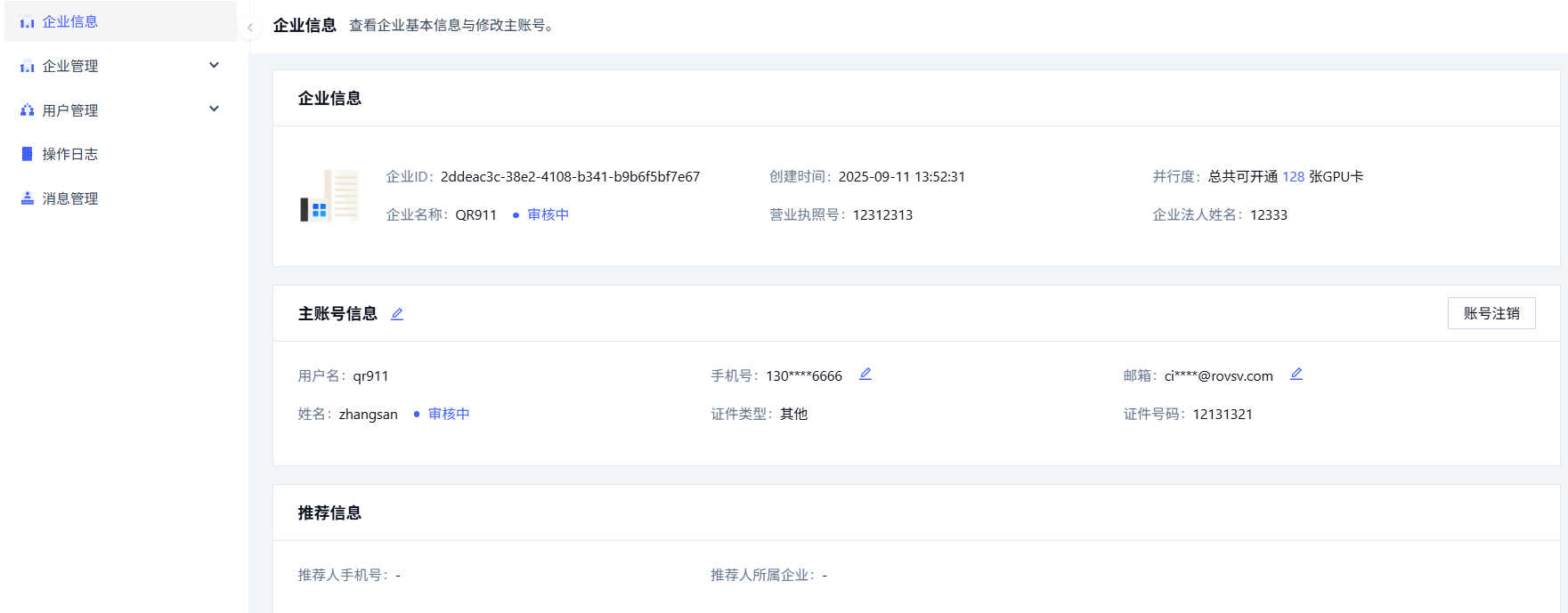Image resolution: width=1568 pixels, height=613 pixels.
Task: Click the enterprise logo image
Action: tap(329, 196)
